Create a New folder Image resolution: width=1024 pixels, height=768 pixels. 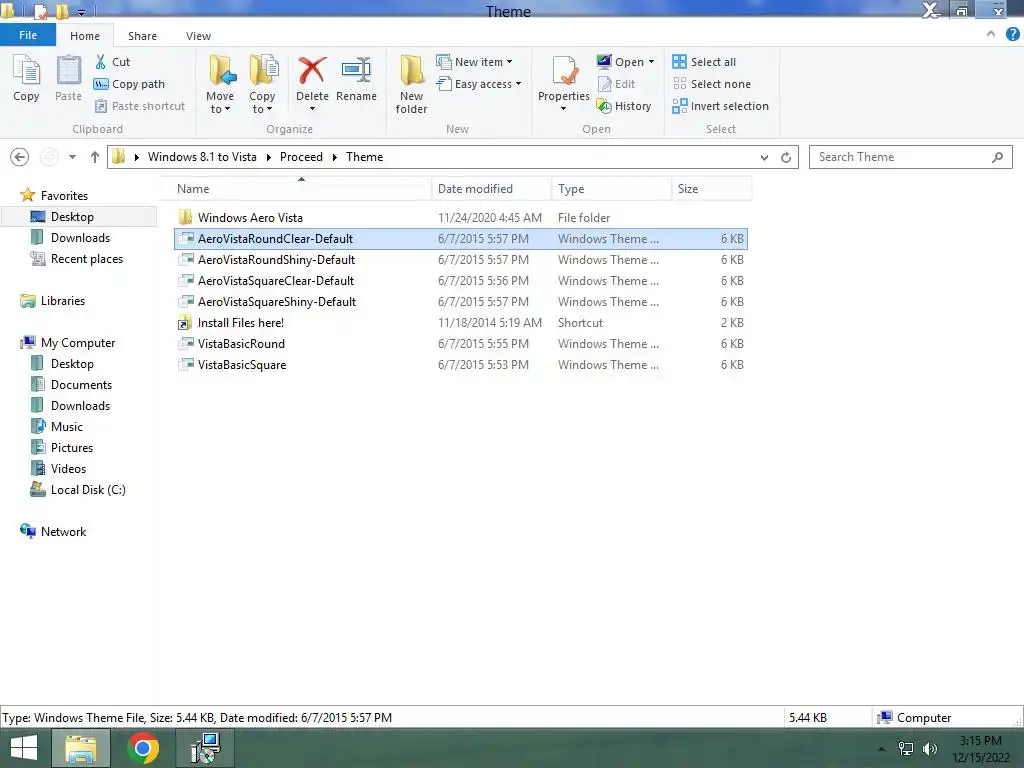pos(411,84)
